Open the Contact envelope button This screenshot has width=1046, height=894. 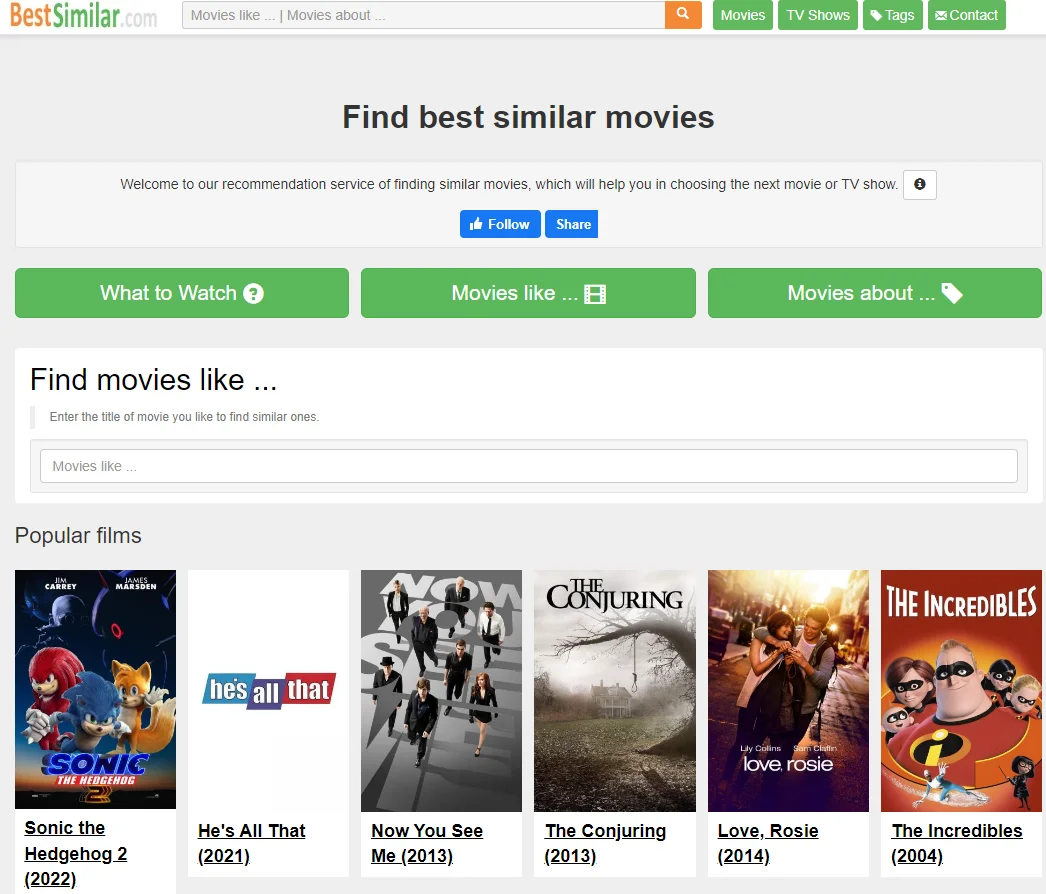pyautogui.click(x=966, y=15)
